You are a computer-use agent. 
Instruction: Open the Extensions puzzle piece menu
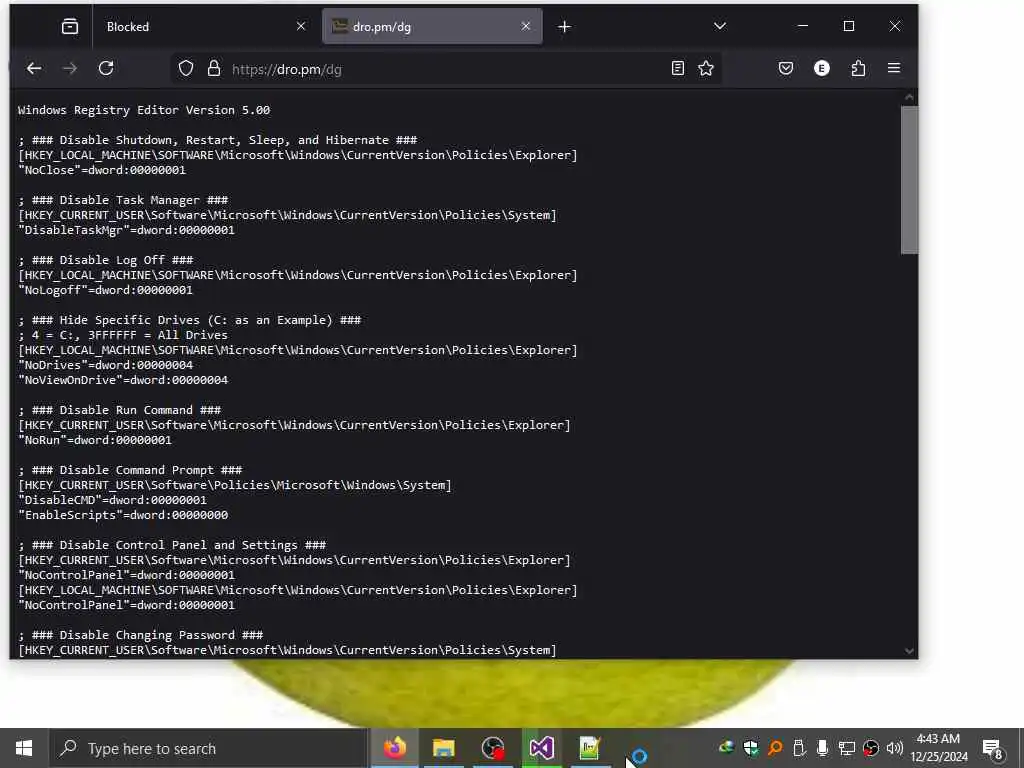point(858,69)
